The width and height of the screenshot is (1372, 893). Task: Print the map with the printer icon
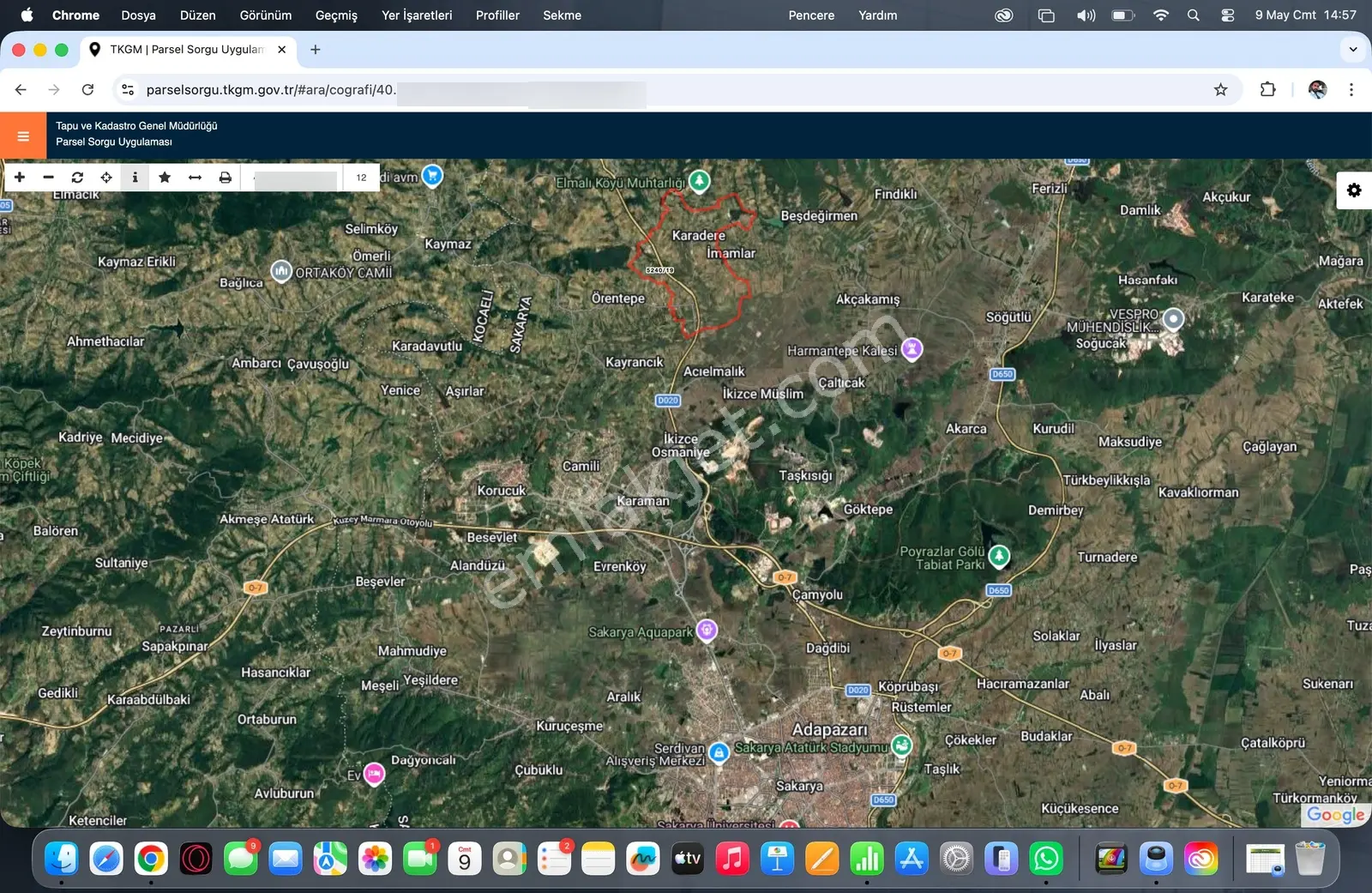pos(225,178)
